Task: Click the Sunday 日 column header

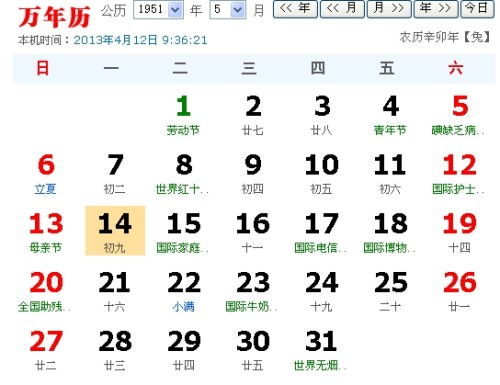Action: pos(43,68)
